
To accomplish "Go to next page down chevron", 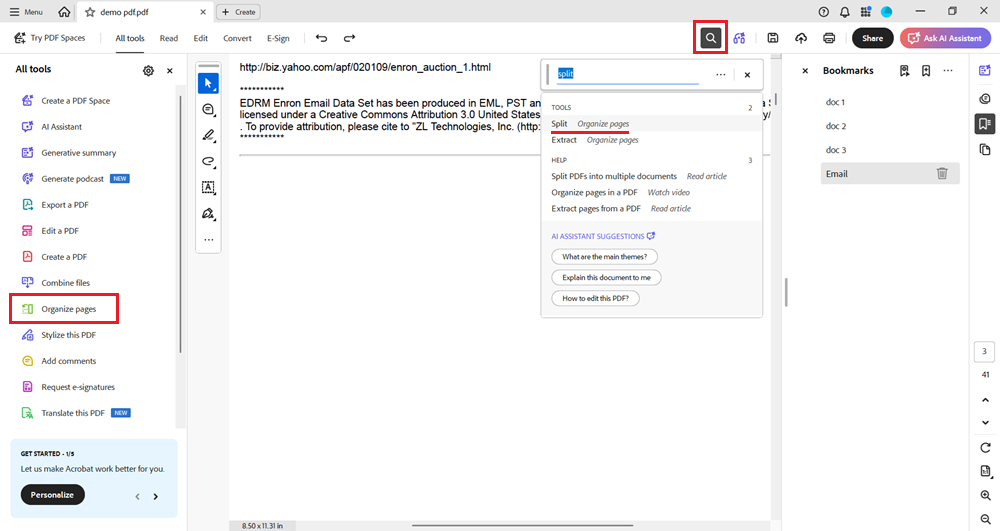I will (985, 423).
